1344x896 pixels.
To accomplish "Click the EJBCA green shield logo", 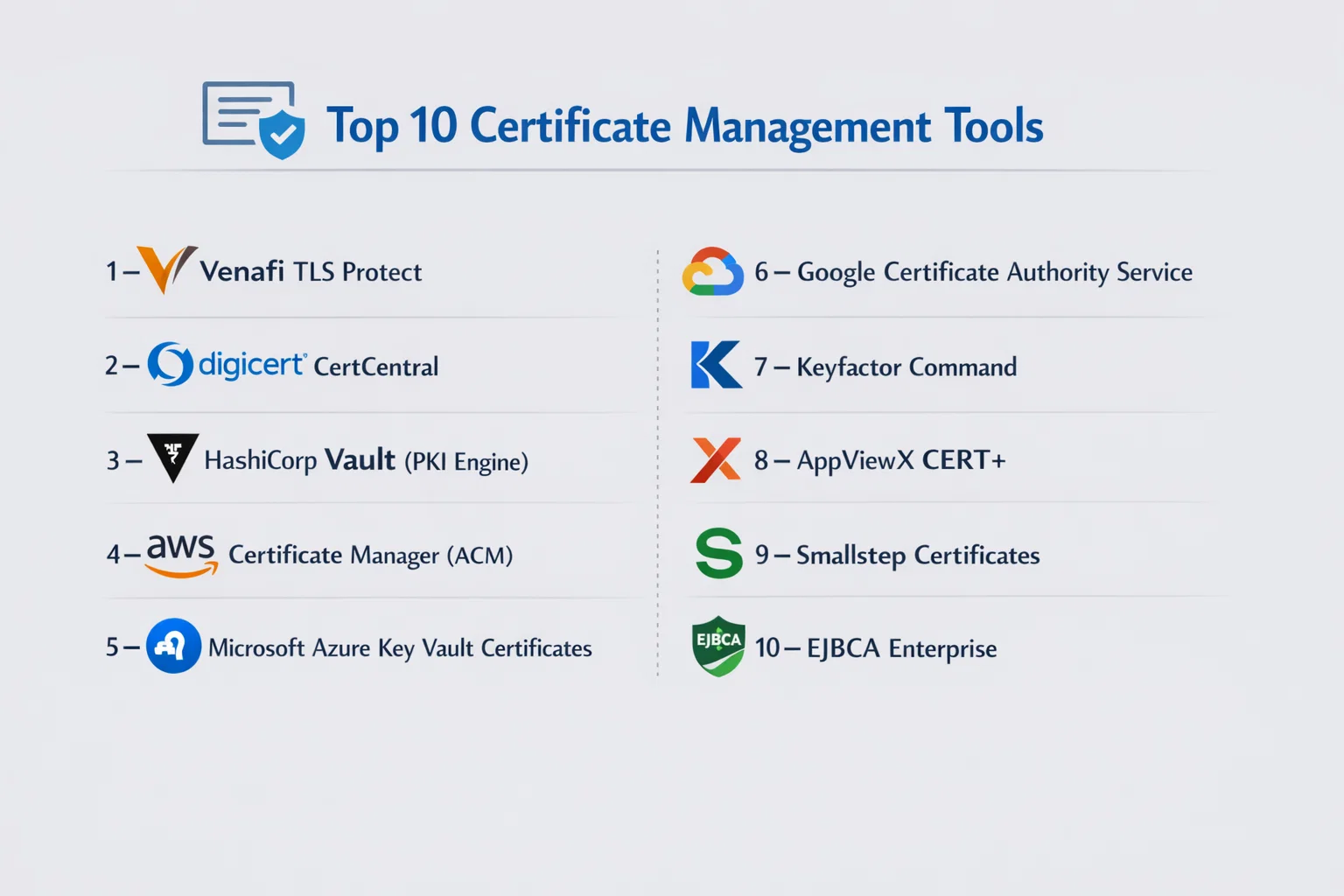I will pos(717,646).
